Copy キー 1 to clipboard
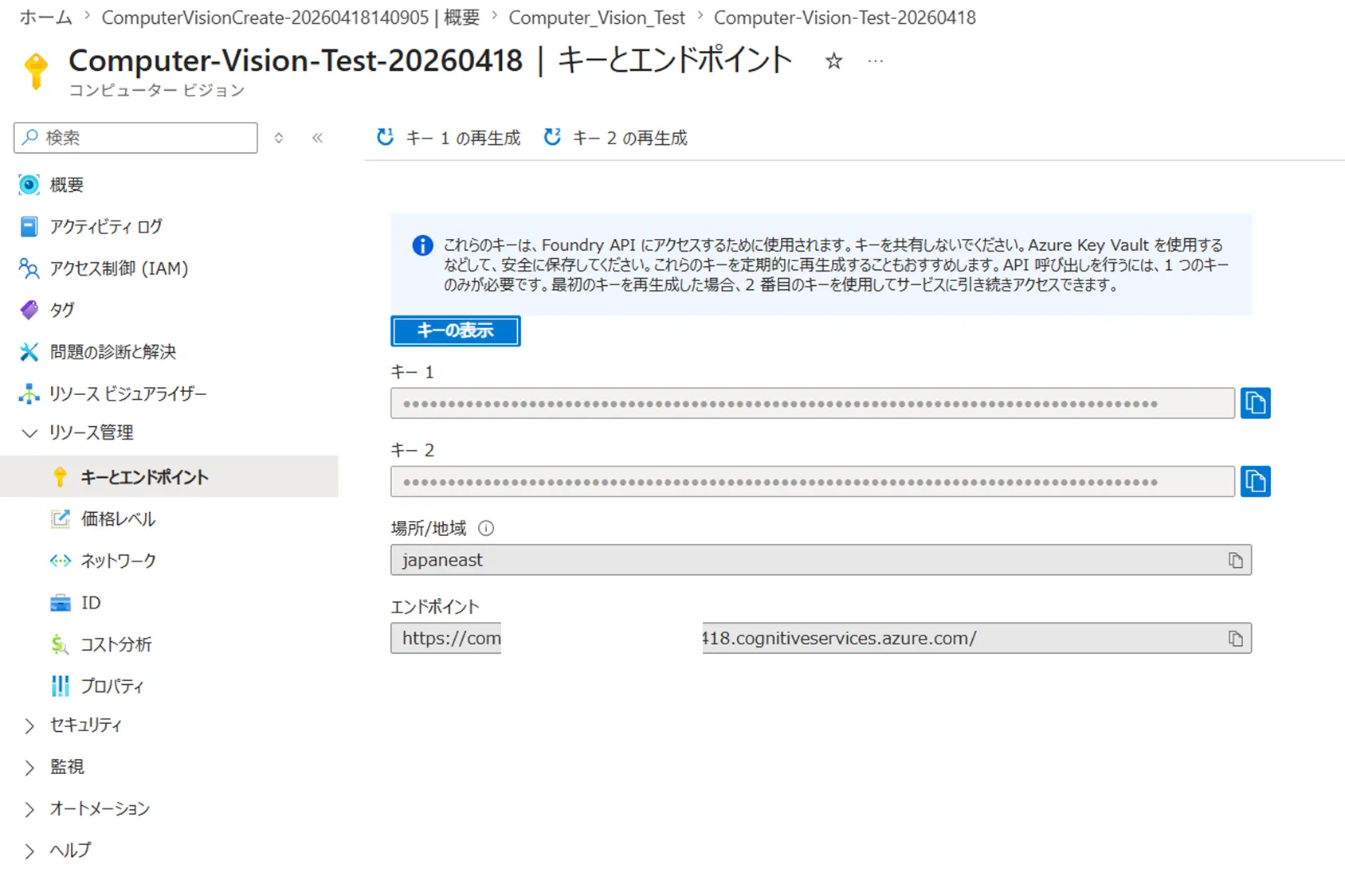Screen dimensions: 1345x896 [x=1255, y=403]
